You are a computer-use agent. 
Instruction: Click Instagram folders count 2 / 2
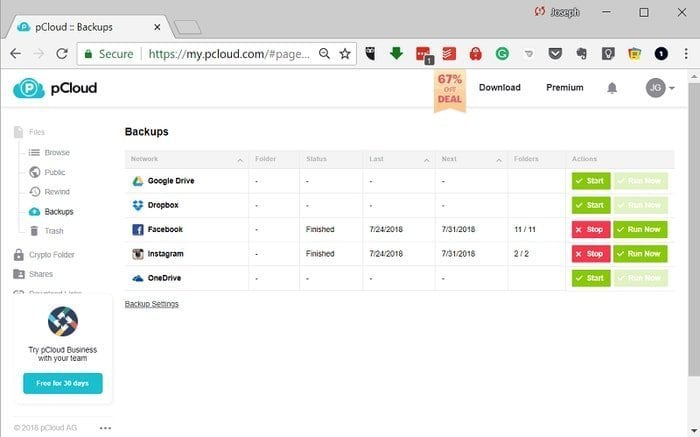[x=521, y=254]
